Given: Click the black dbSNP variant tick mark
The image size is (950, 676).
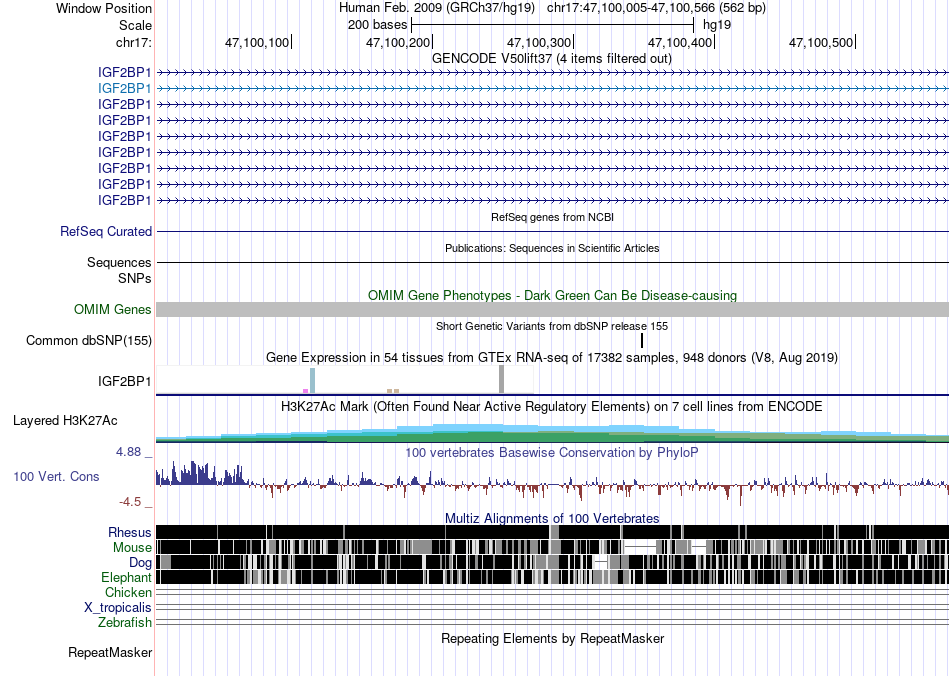Looking at the screenshot, I should pyautogui.click(x=642, y=340).
